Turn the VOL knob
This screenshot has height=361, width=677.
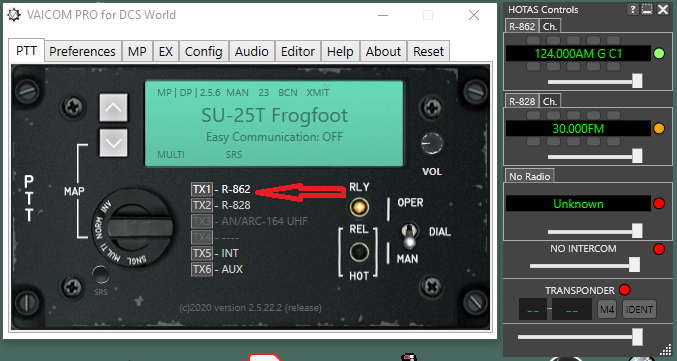pyautogui.click(x=432, y=143)
